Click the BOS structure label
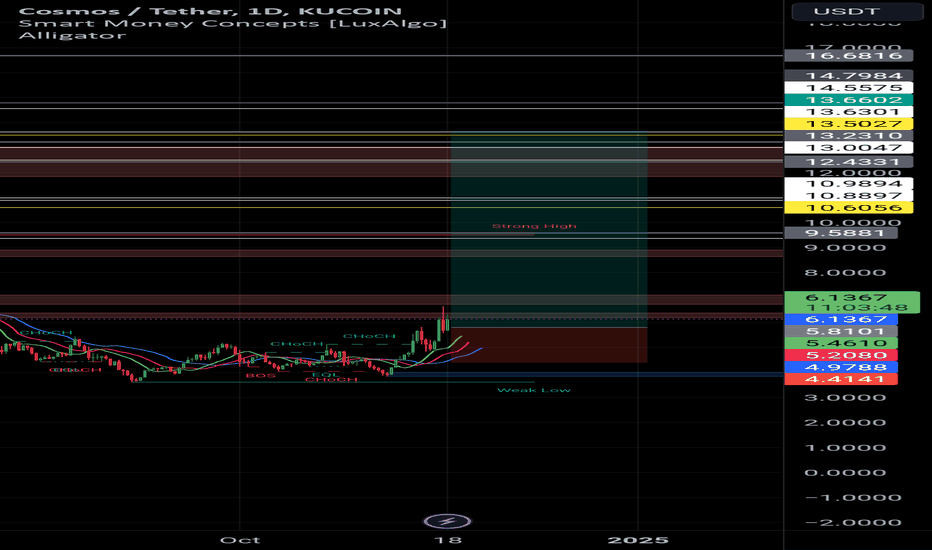 pos(261,376)
